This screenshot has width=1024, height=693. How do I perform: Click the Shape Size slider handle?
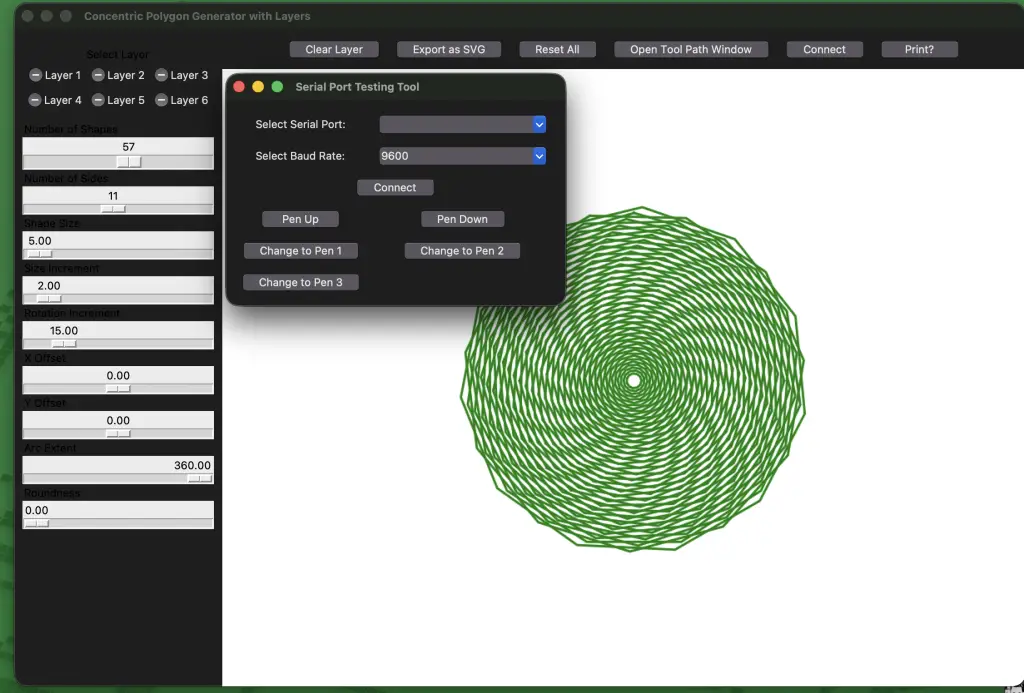click(39, 254)
